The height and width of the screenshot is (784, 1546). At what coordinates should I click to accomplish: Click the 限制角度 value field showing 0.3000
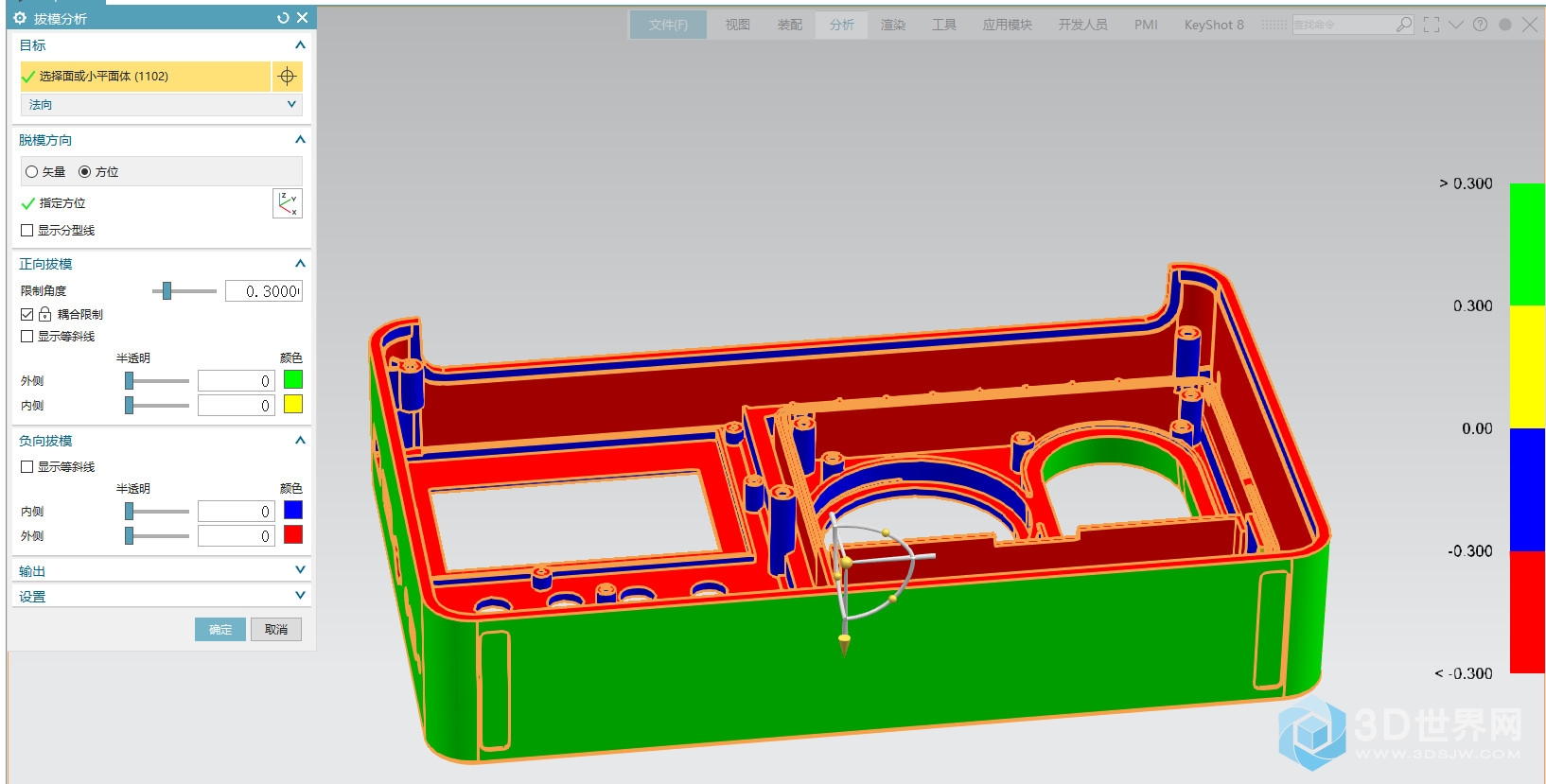(x=264, y=291)
